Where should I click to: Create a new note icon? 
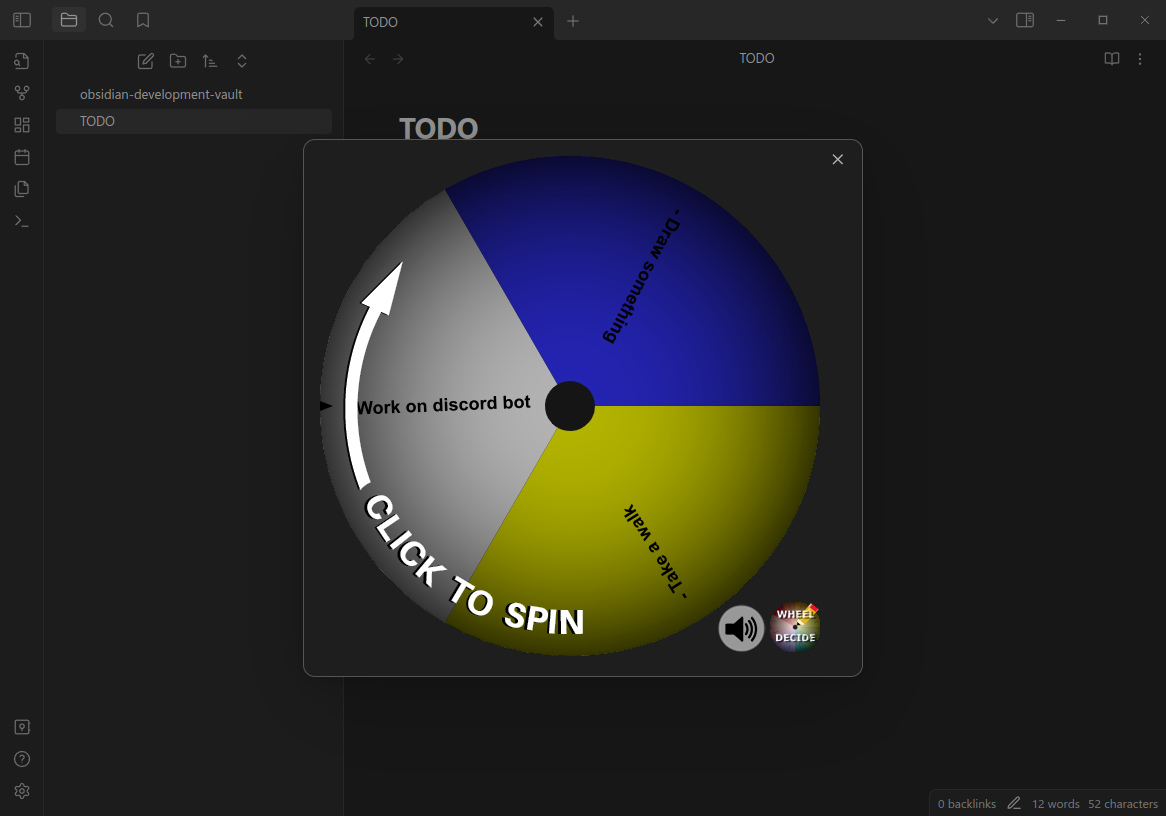click(x=146, y=61)
